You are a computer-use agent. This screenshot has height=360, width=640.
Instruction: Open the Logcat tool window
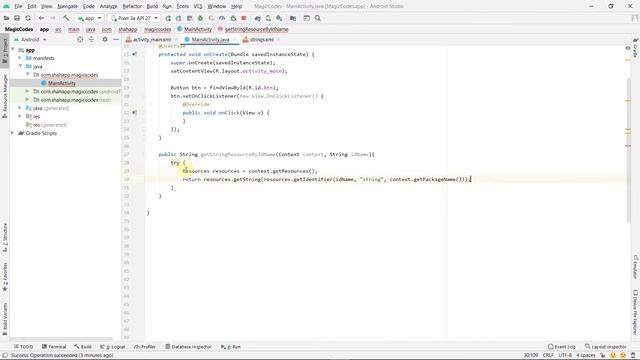(113, 347)
